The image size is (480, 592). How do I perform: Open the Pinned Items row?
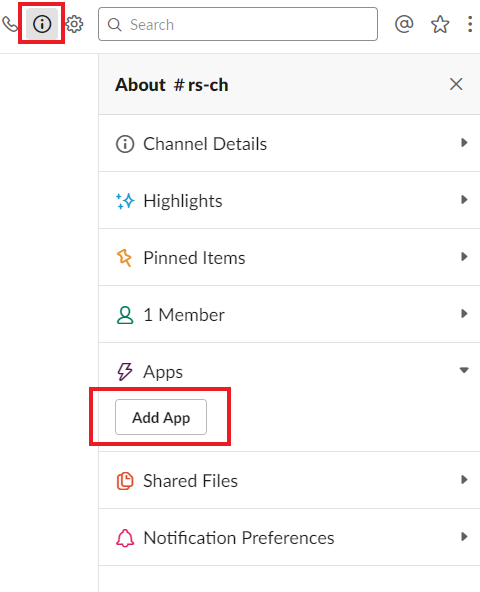pyautogui.click(x=289, y=257)
